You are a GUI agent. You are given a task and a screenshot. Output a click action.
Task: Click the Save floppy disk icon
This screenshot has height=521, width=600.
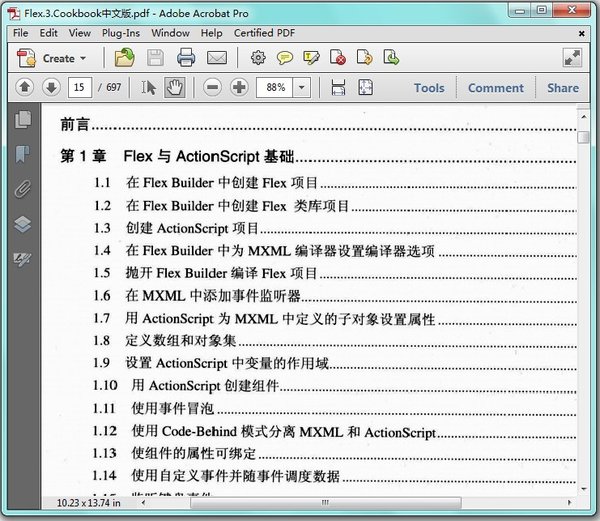click(155, 58)
